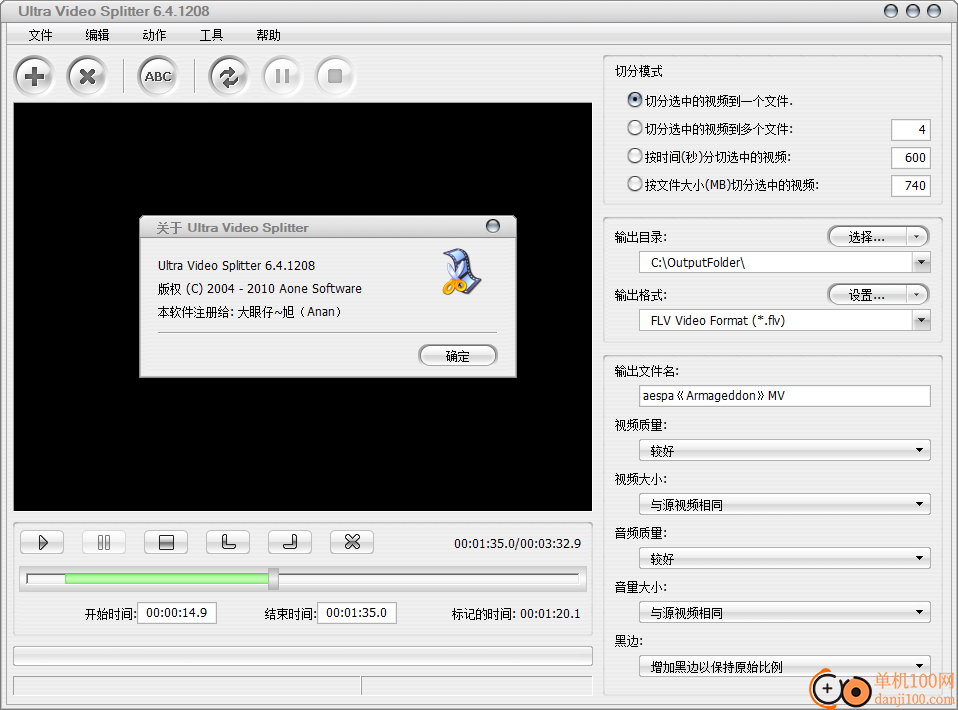Play the video preview

pos(42,542)
